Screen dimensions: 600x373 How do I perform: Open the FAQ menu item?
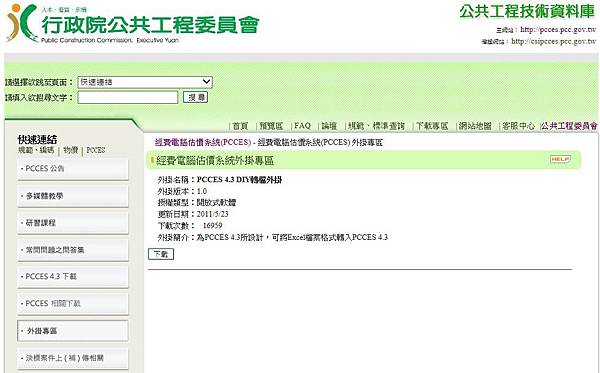click(x=302, y=126)
